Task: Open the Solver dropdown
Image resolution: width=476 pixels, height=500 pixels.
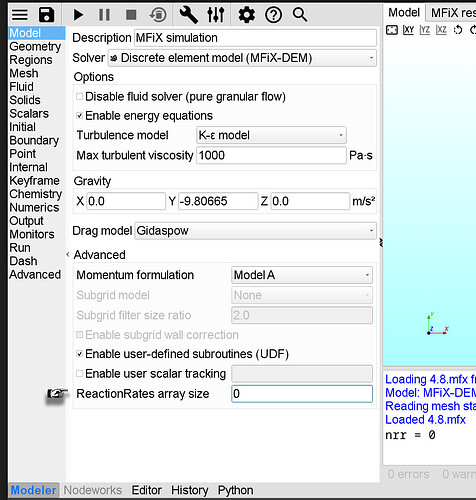Action: click(242, 58)
